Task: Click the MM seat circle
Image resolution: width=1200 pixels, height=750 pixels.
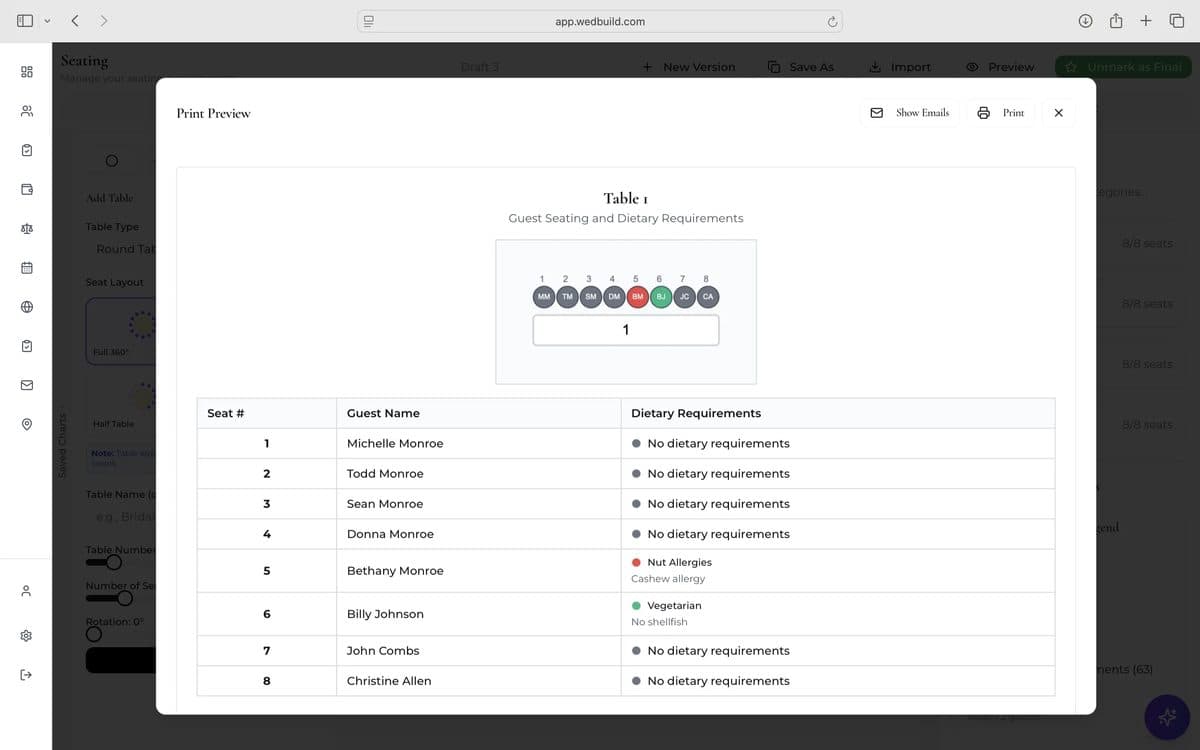Action: click(544, 297)
